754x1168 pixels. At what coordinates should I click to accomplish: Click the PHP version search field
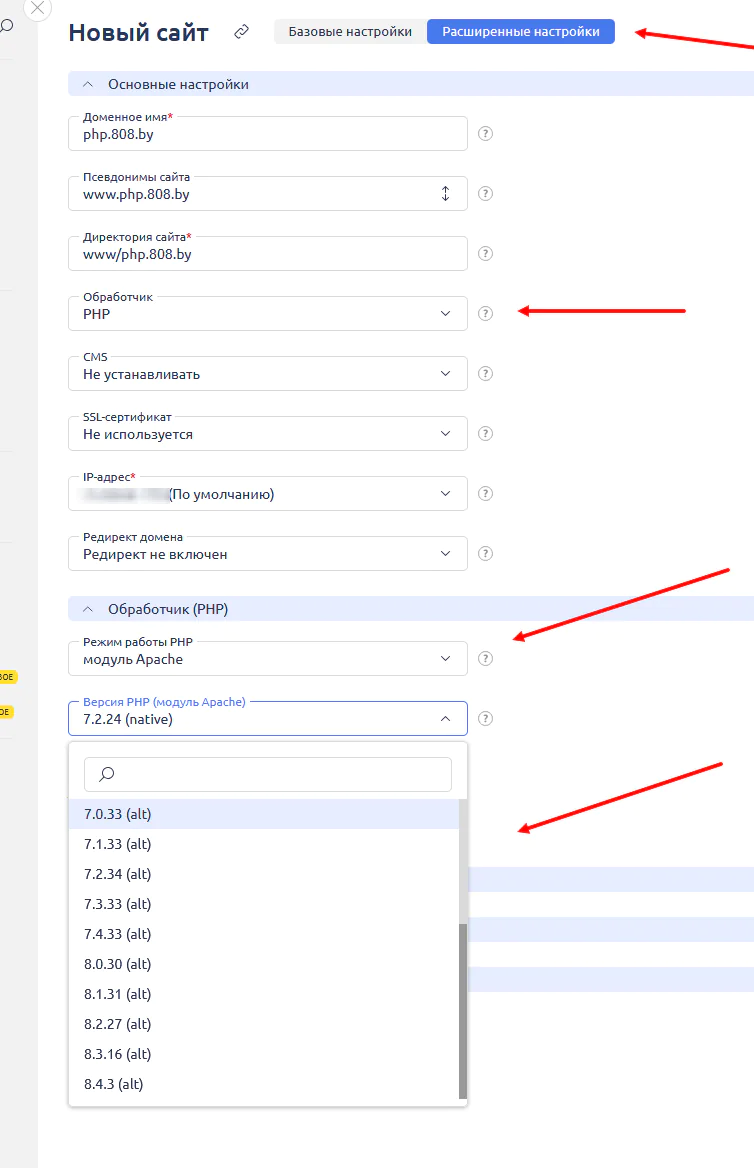(267, 774)
